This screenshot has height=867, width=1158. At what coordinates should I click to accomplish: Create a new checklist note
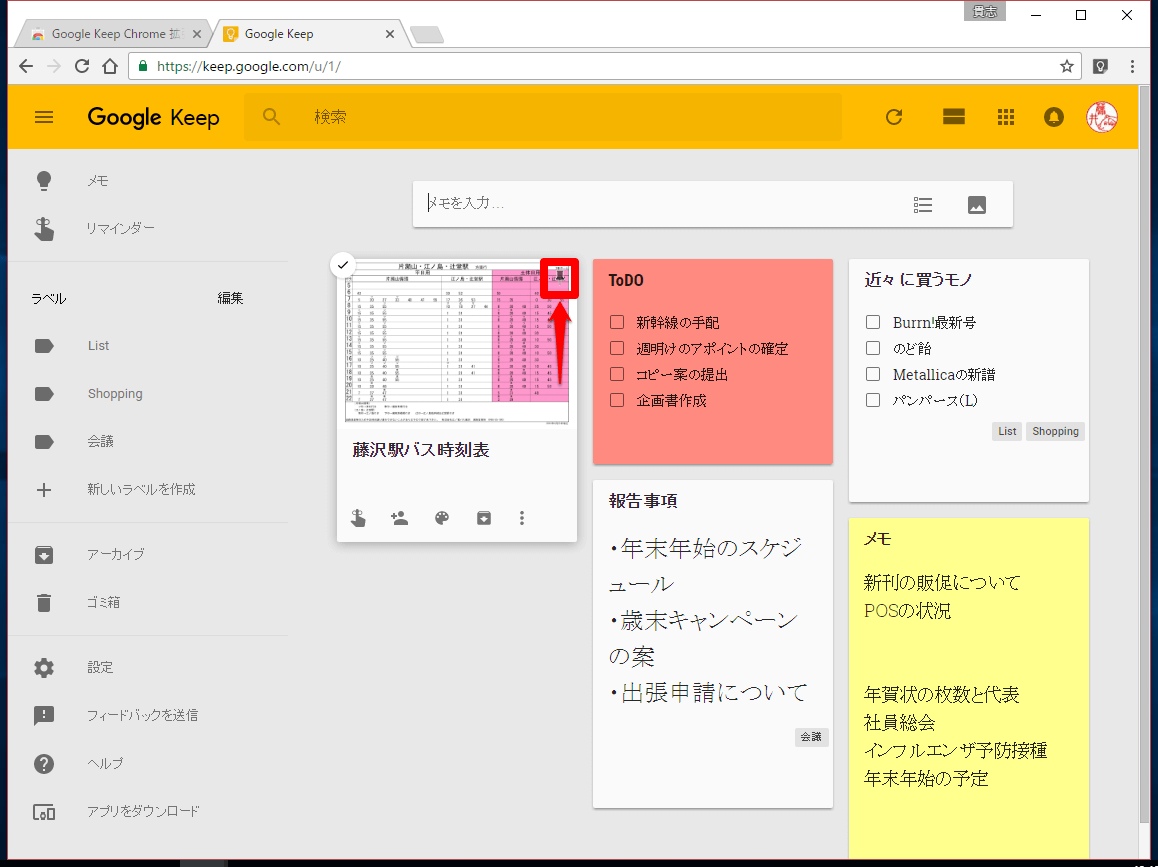tap(922, 204)
